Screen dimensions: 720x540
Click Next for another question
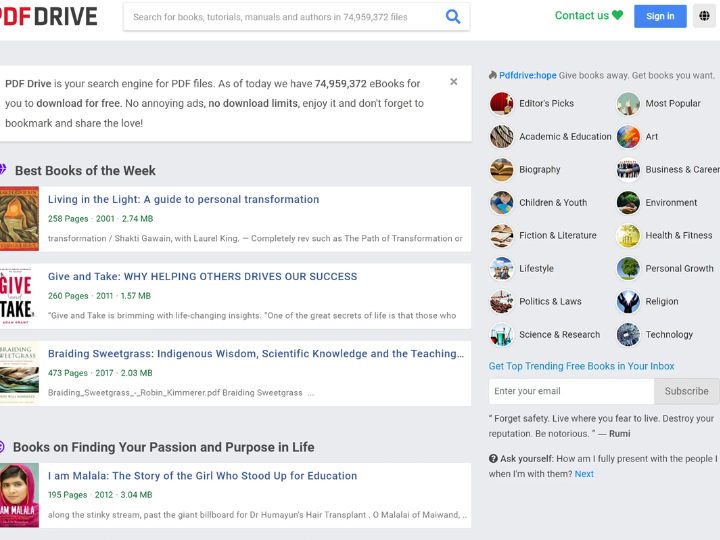click(584, 474)
